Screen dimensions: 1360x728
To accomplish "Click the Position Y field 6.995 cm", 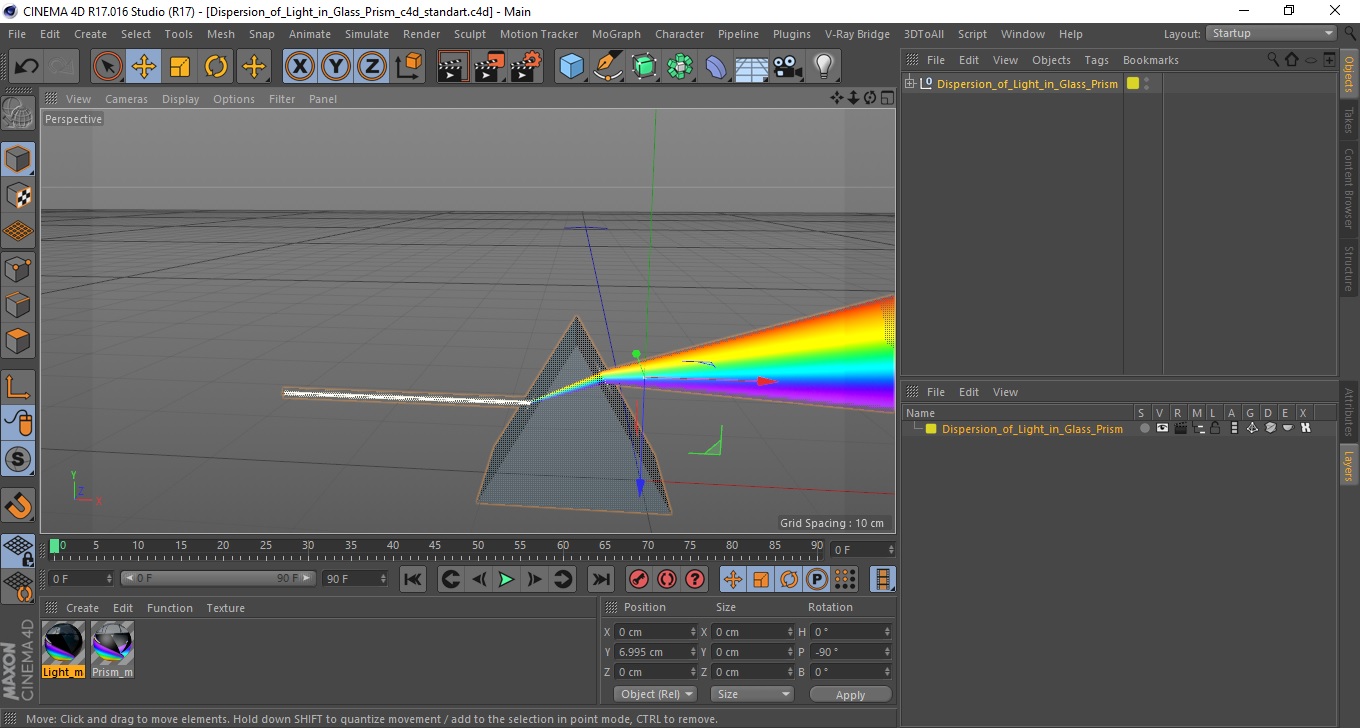I will point(656,652).
